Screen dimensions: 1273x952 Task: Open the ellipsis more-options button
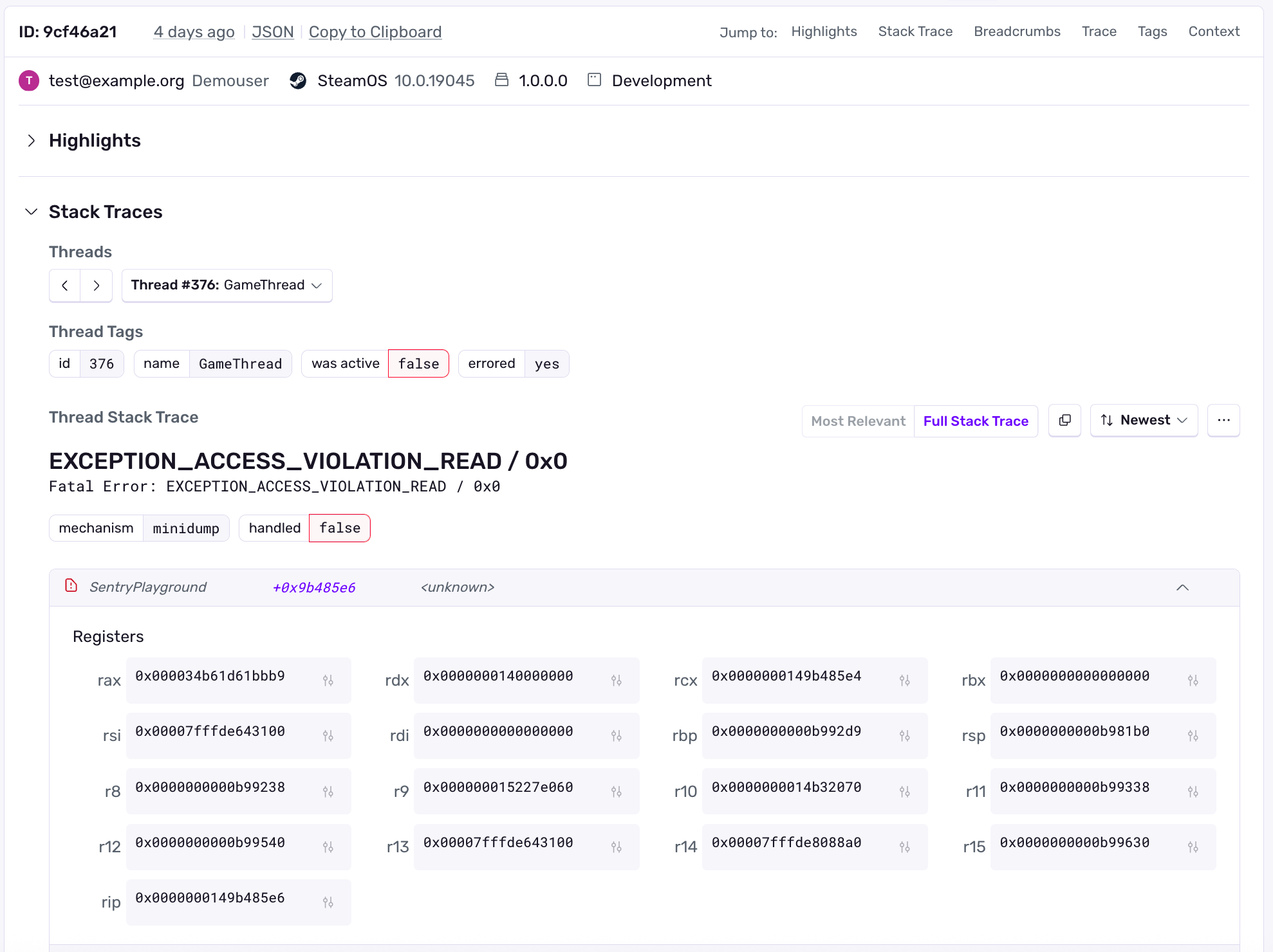[1223, 421]
